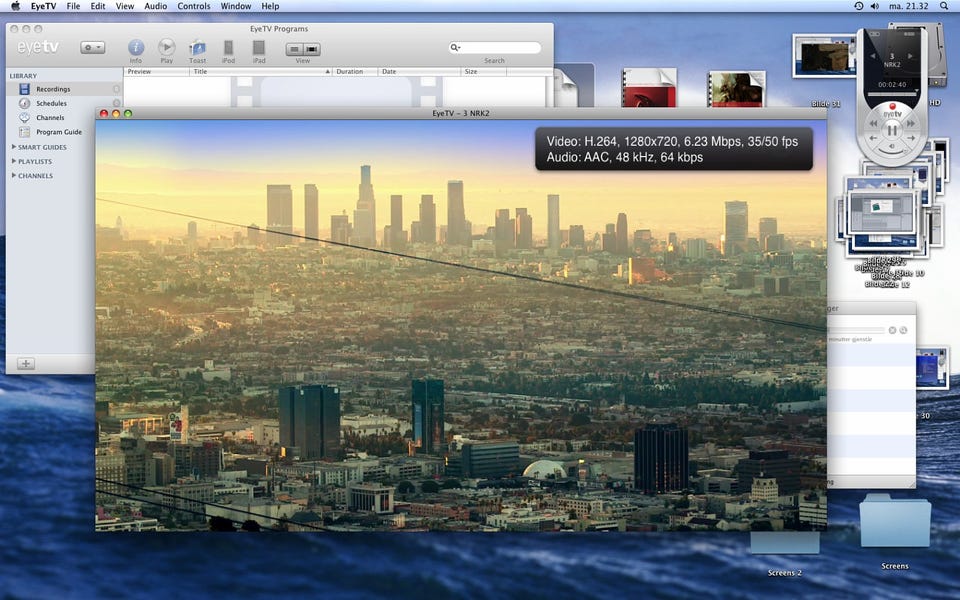Expand the Smart Guides section

point(14,147)
